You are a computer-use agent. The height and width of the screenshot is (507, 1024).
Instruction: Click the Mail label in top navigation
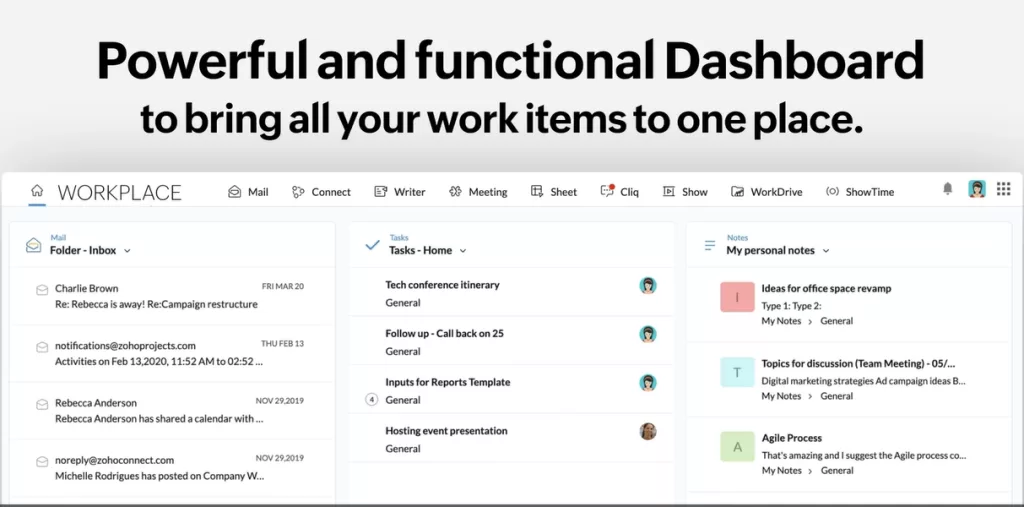click(x=258, y=192)
